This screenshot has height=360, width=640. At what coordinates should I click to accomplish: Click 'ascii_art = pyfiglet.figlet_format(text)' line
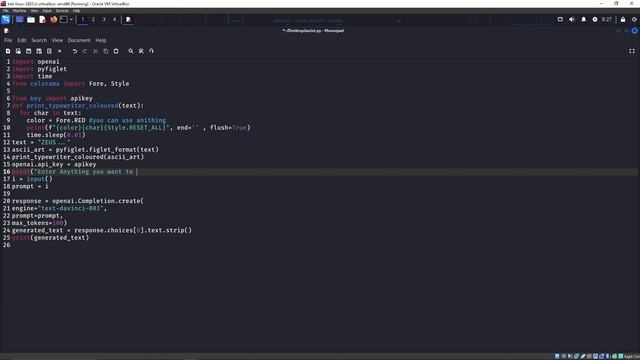coord(85,150)
